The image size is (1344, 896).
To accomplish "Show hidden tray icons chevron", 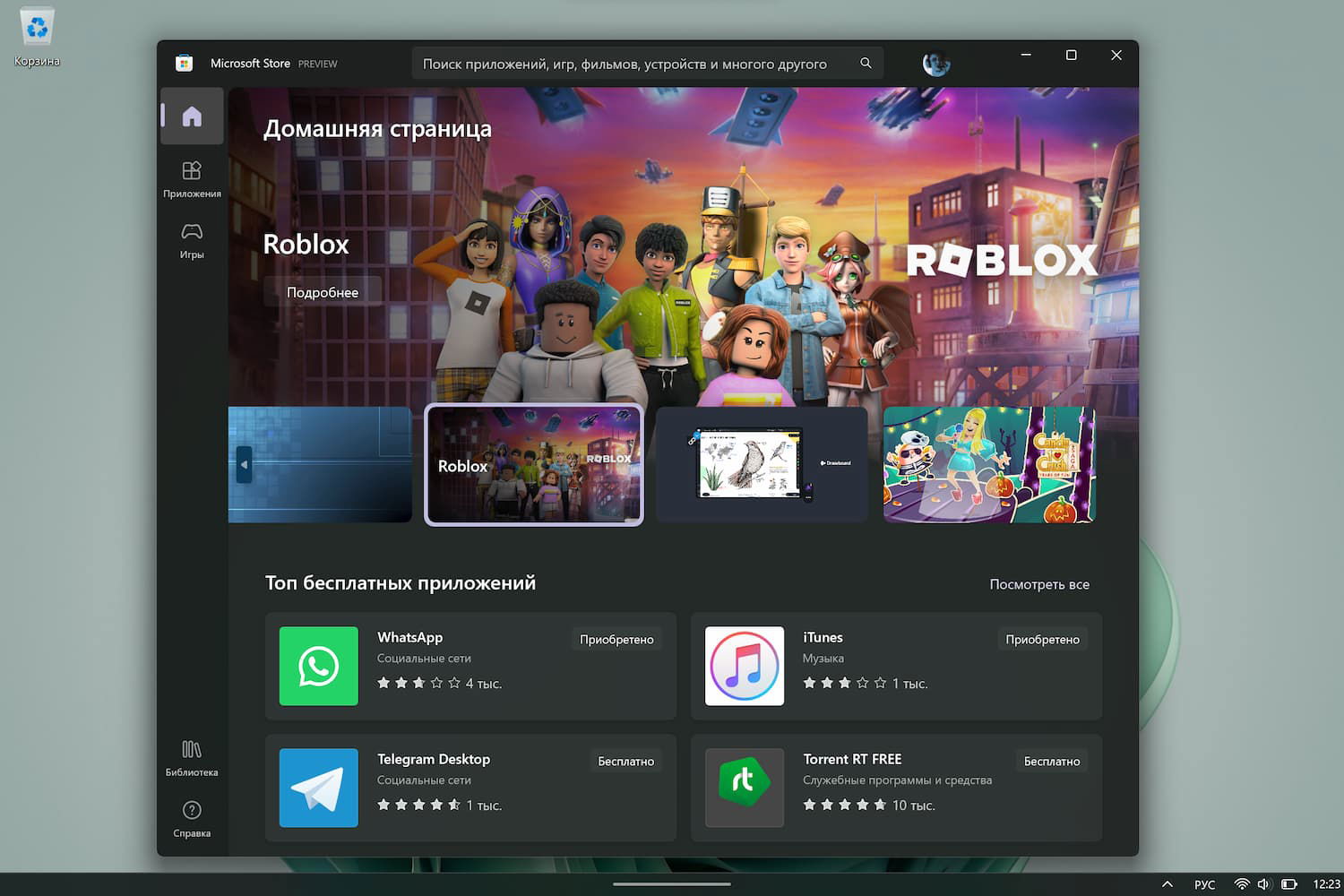I will (x=1167, y=884).
